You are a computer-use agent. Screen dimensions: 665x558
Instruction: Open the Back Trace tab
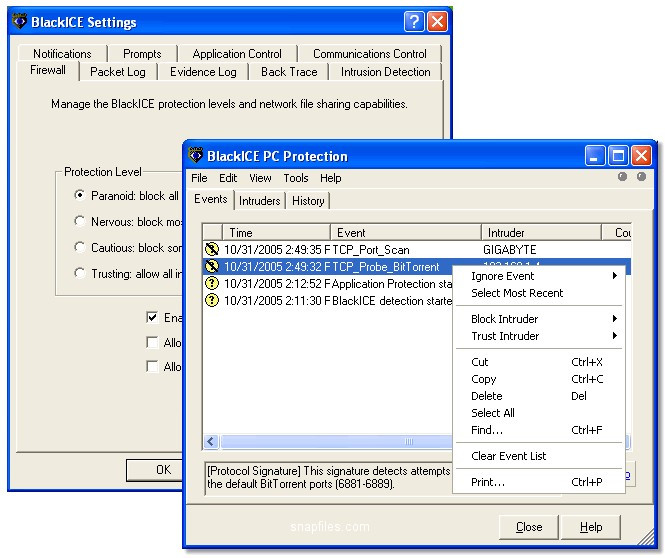[289, 72]
